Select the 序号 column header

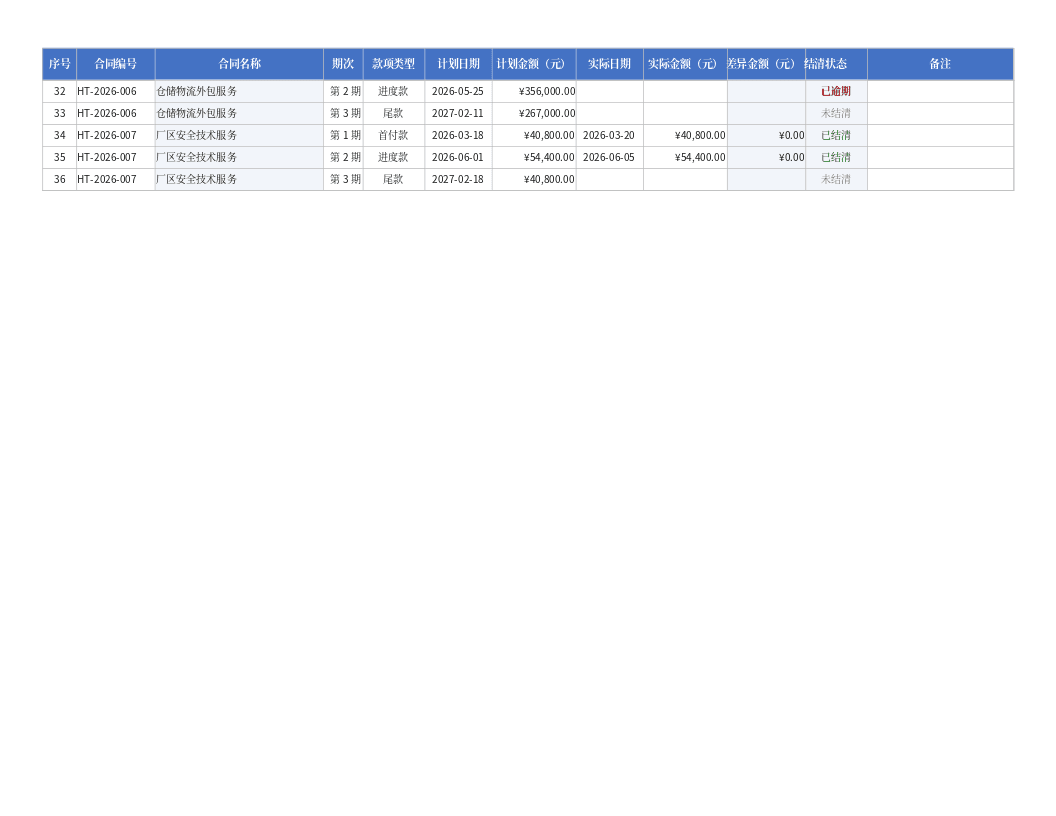(x=59, y=64)
